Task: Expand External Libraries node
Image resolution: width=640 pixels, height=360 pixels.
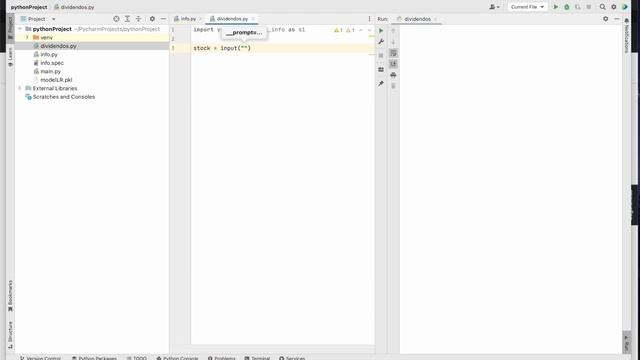Action: point(20,88)
